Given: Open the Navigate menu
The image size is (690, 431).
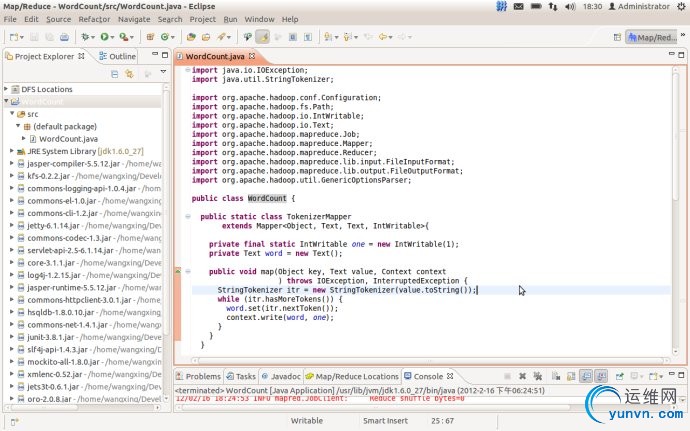Looking at the screenshot, I should tap(134, 19).
